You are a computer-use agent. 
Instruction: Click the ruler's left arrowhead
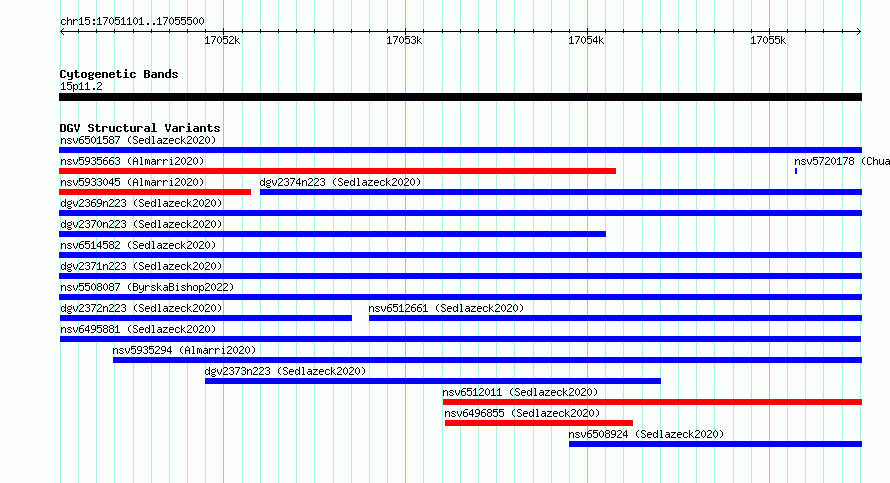(x=62, y=32)
